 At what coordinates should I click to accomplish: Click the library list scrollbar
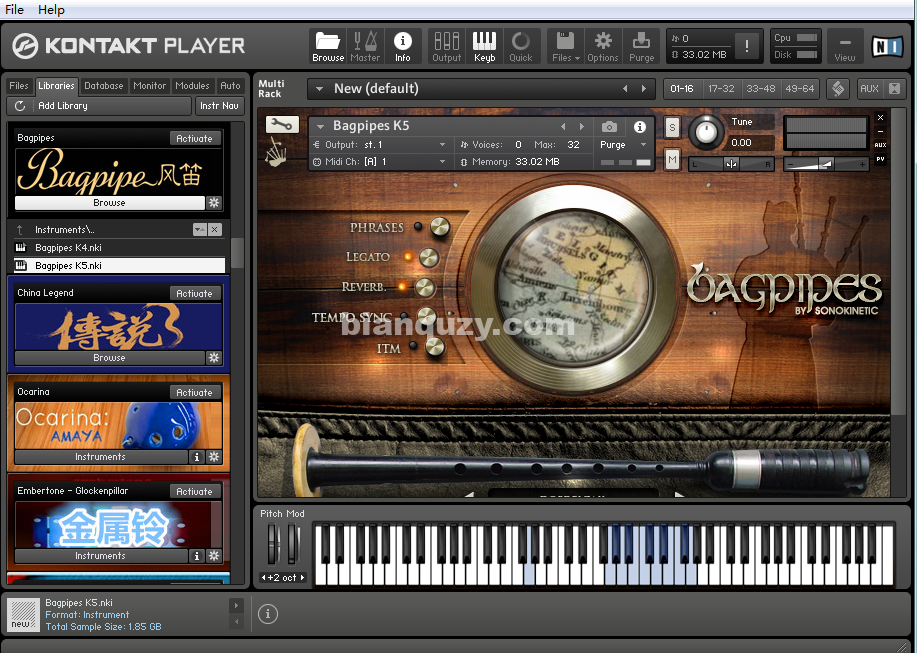pos(237,253)
